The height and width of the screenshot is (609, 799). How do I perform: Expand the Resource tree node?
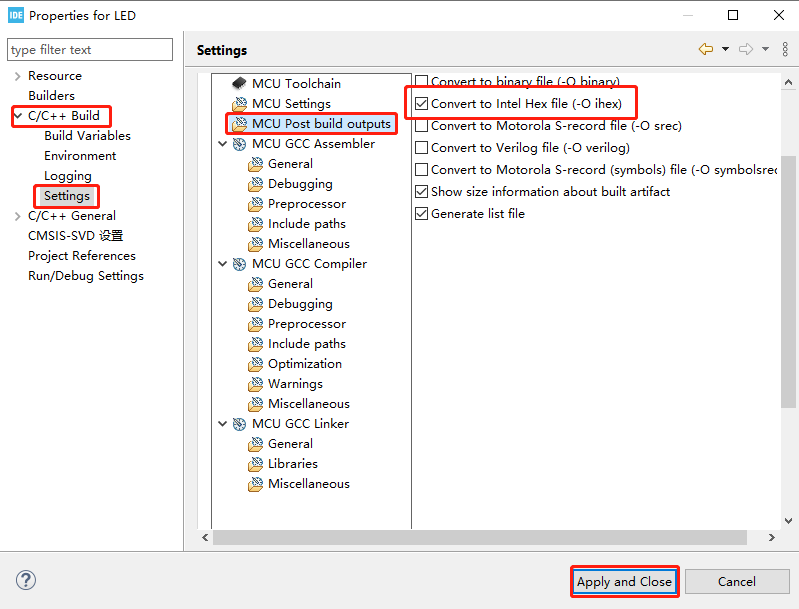tap(18, 76)
